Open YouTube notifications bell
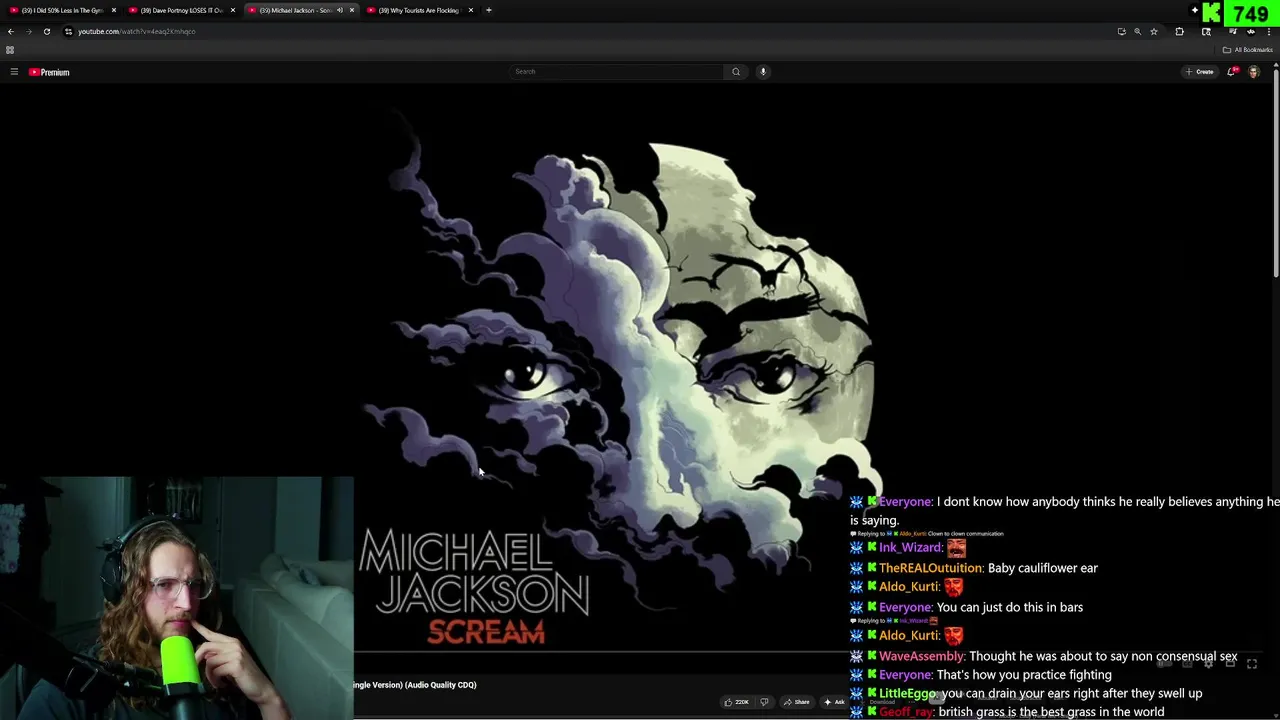This screenshot has width=1280, height=720. click(x=1232, y=72)
